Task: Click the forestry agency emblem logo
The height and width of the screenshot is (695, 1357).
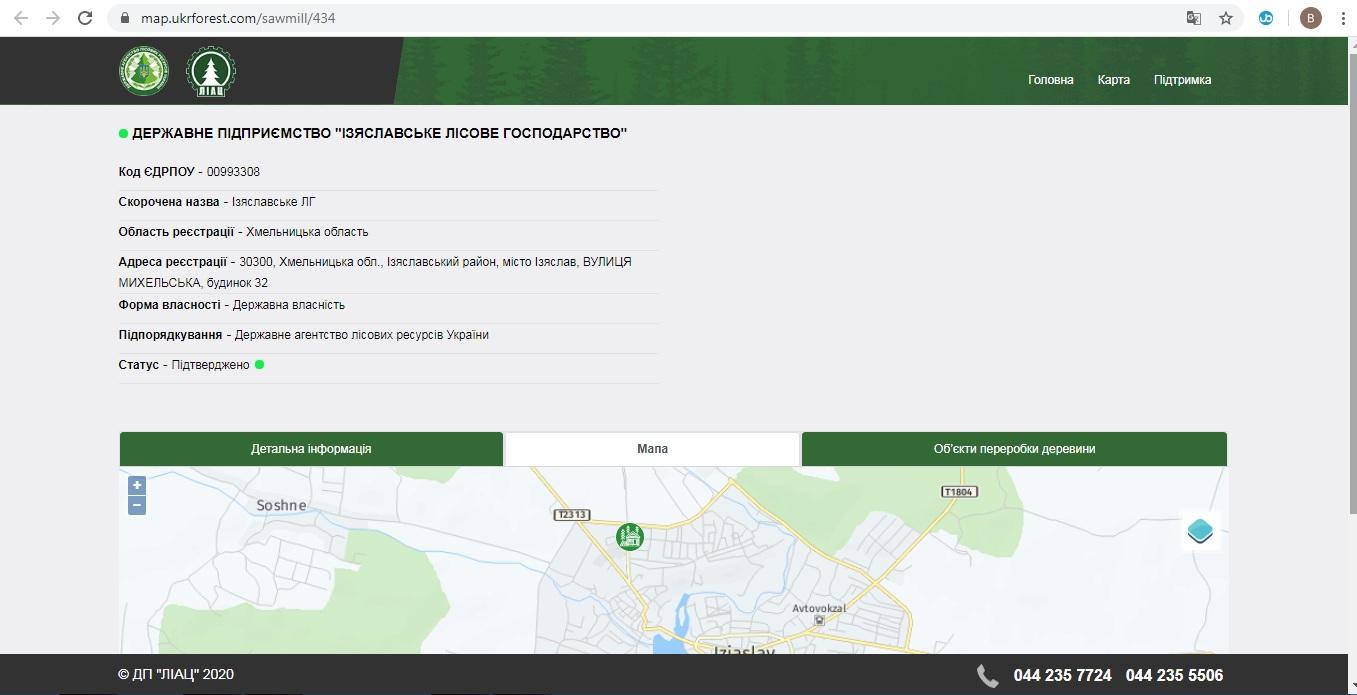Action: coord(144,72)
